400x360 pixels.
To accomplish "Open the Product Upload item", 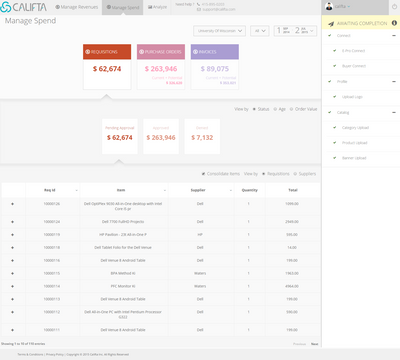I will (x=354, y=143).
